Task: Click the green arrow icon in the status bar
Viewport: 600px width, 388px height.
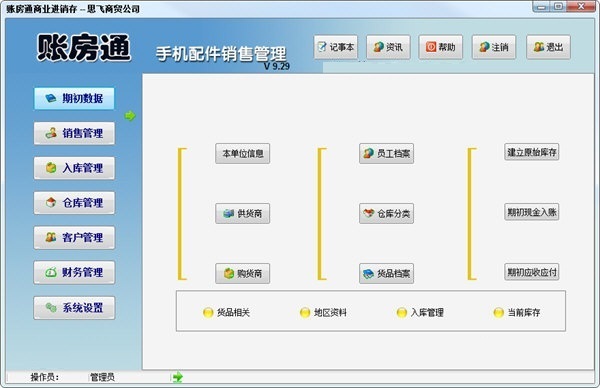Action: coord(178,377)
